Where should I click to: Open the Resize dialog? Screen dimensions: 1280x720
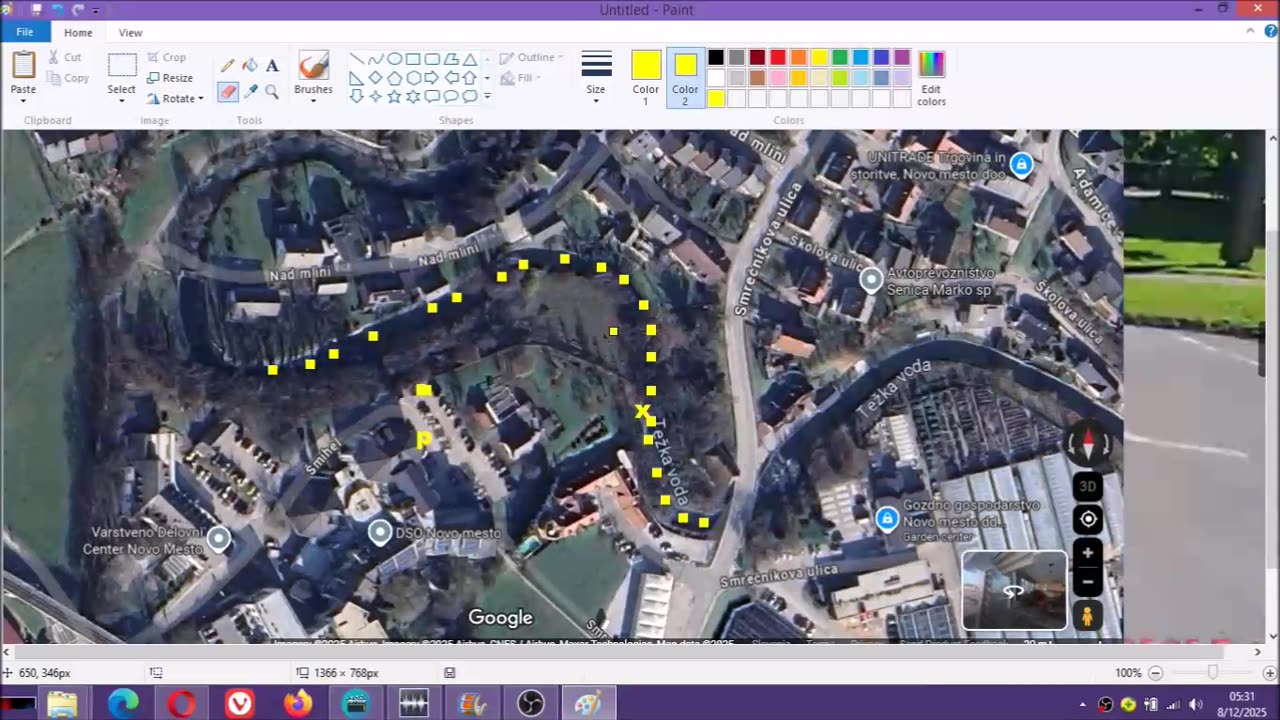coord(170,78)
